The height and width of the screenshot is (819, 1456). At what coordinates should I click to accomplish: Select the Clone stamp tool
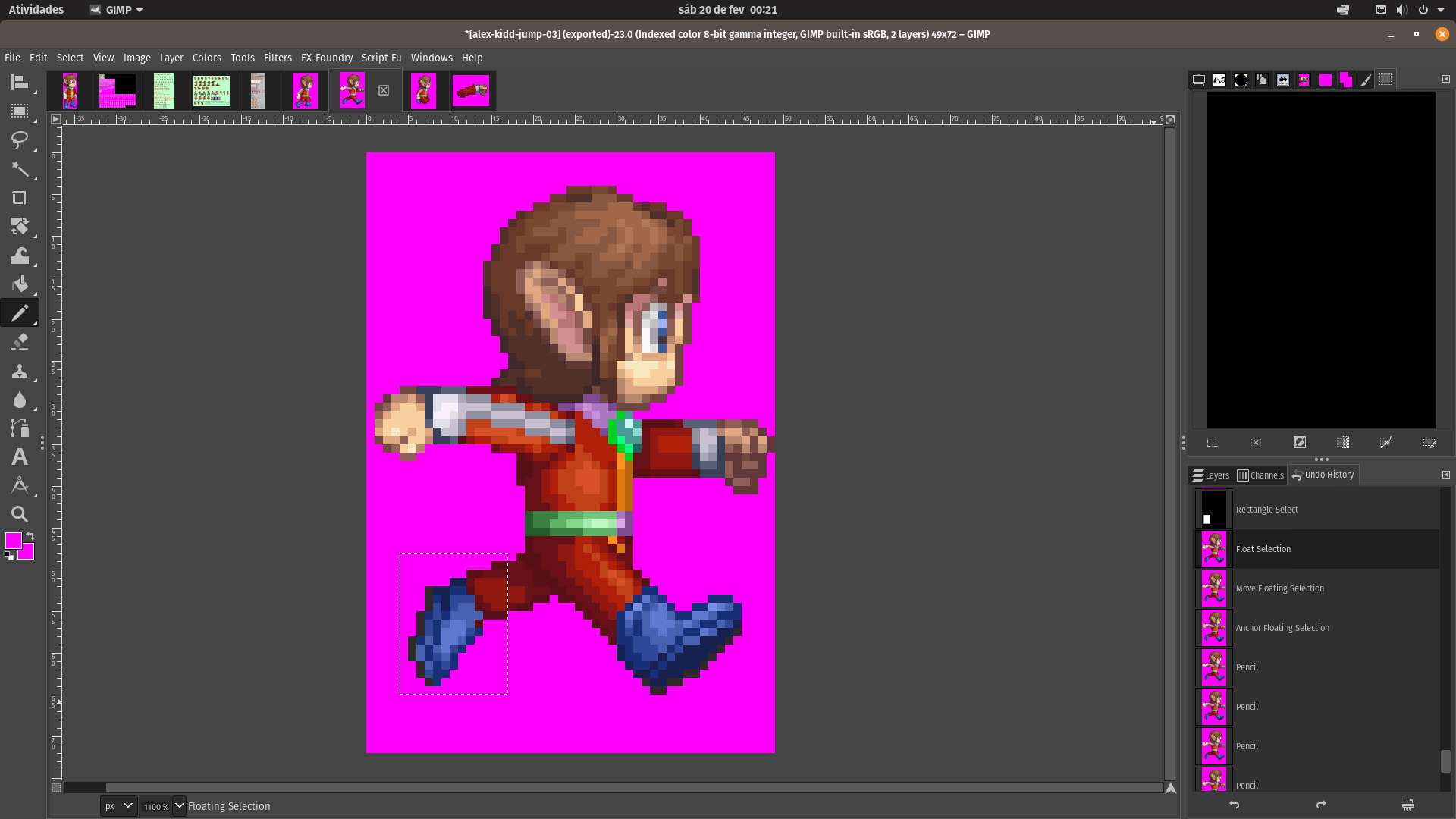pos(20,370)
